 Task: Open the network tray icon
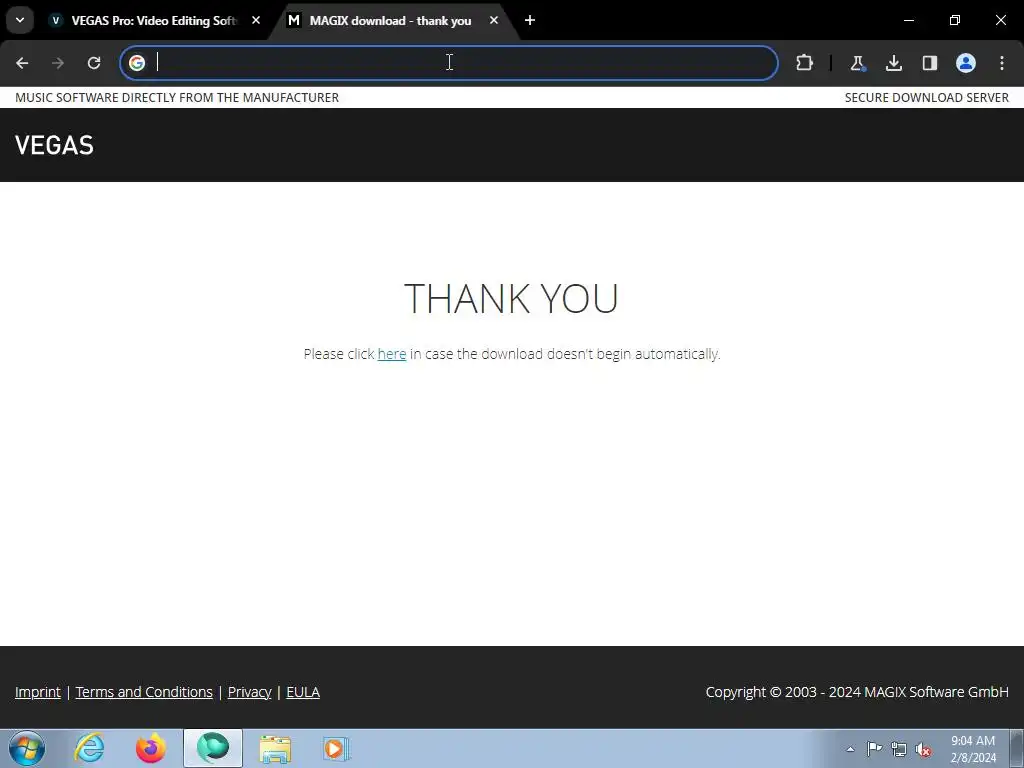[899, 749]
